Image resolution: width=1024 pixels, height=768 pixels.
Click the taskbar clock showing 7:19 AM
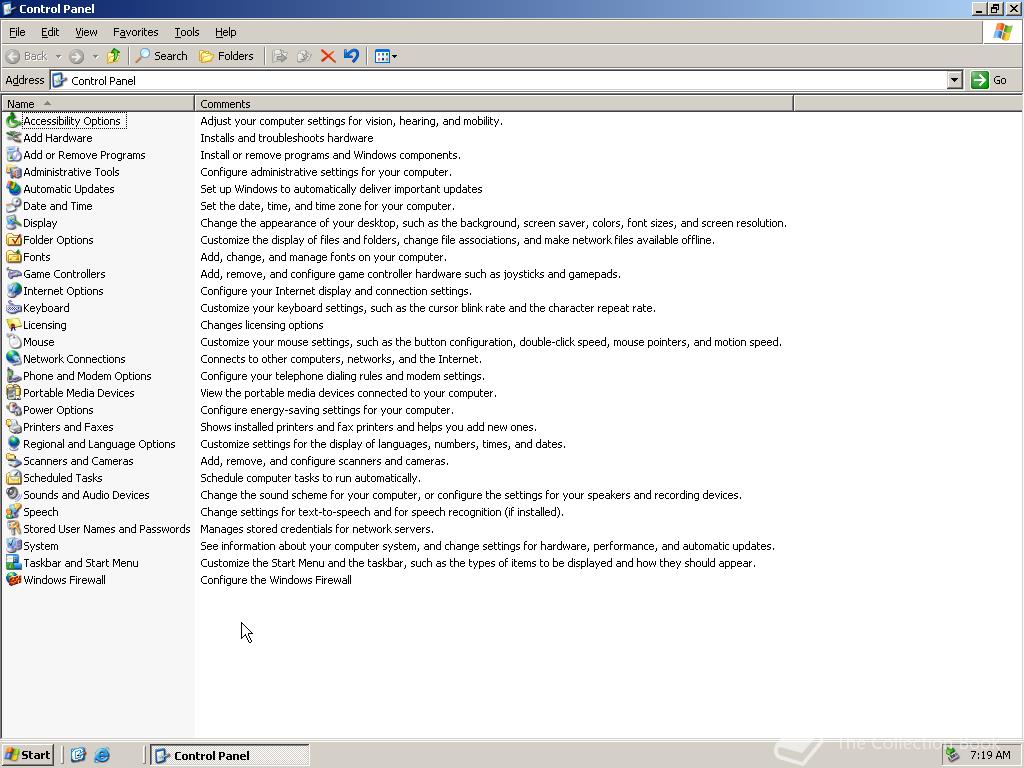tap(990, 755)
